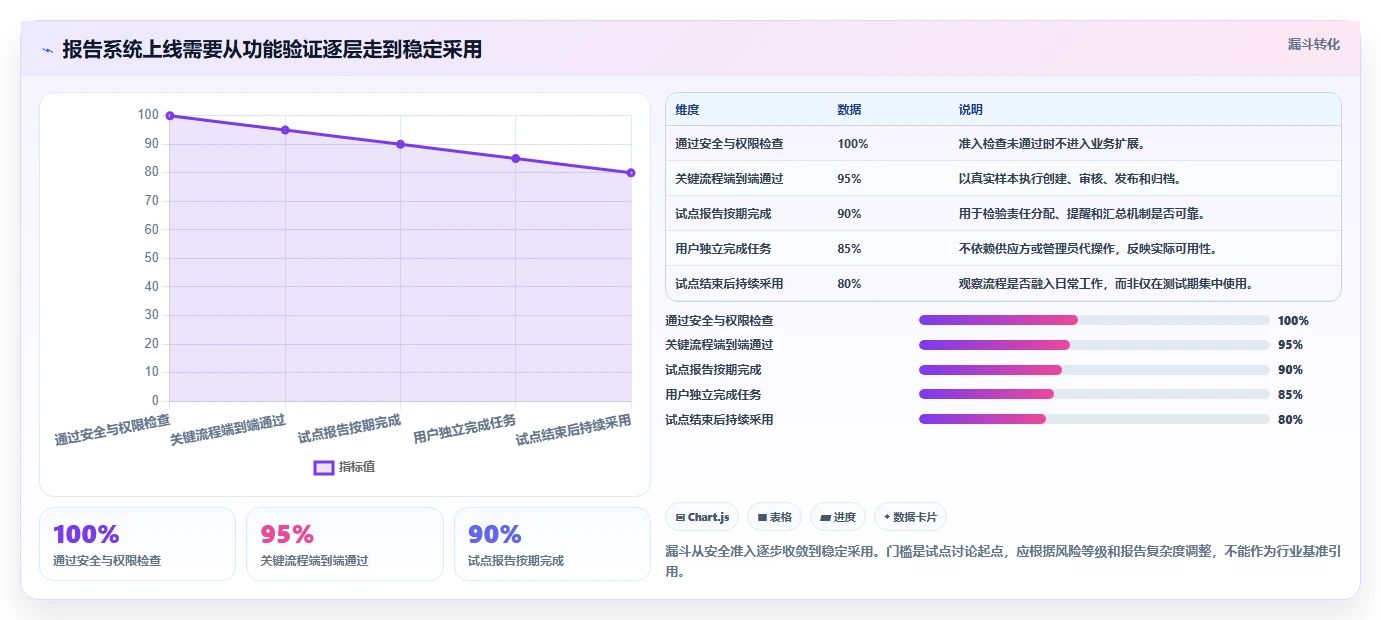1381x620 pixels.
Task: Click description 用于检验责任分配、提醒和汇总机制是否可靠
Action: 1081,214
